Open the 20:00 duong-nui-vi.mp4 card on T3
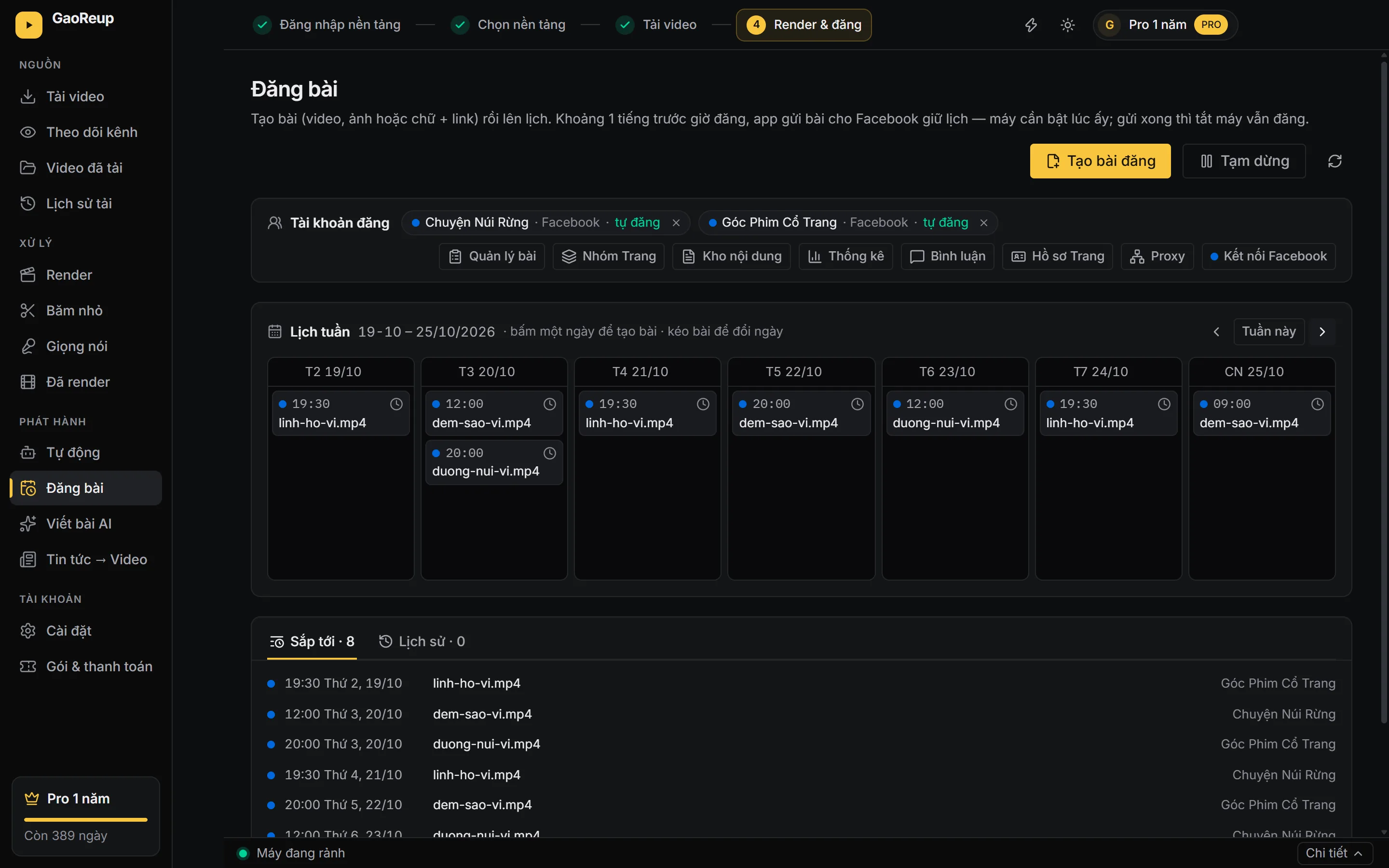The height and width of the screenshot is (868, 1389). pyautogui.click(x=493, y=462)
